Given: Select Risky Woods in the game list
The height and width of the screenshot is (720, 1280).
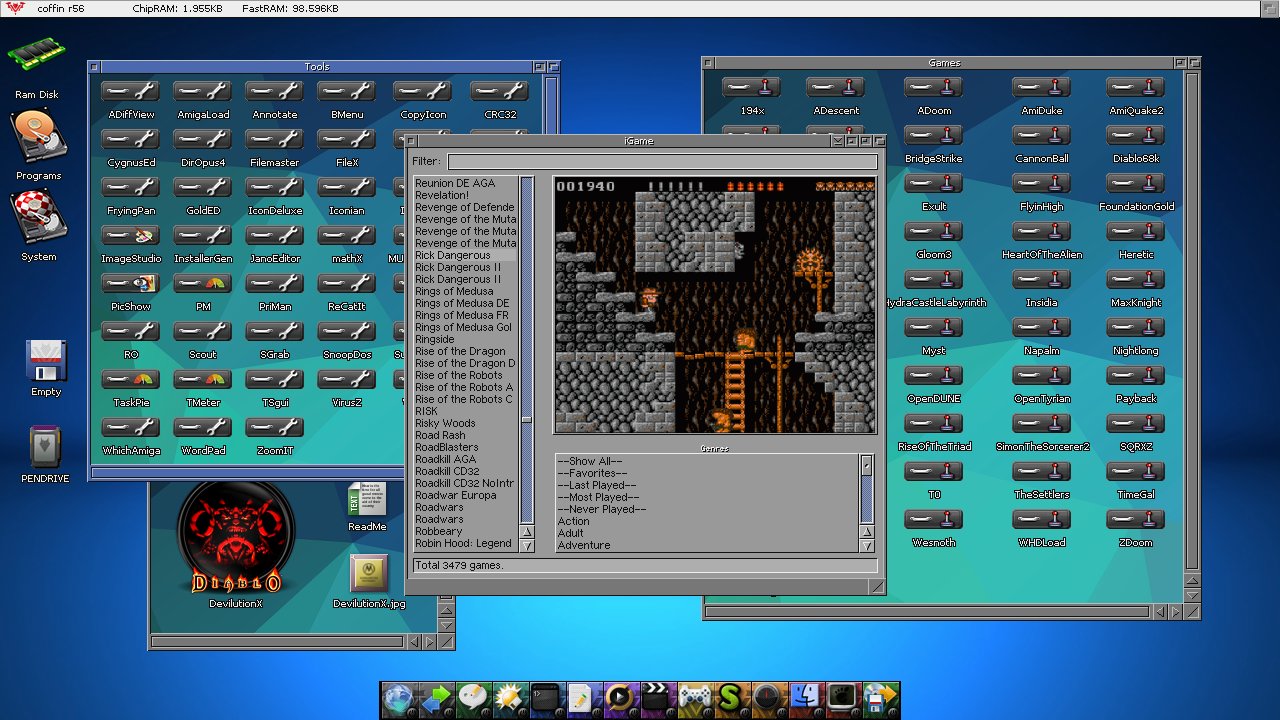Looking at the screenshot, I should tap(445, 424).
